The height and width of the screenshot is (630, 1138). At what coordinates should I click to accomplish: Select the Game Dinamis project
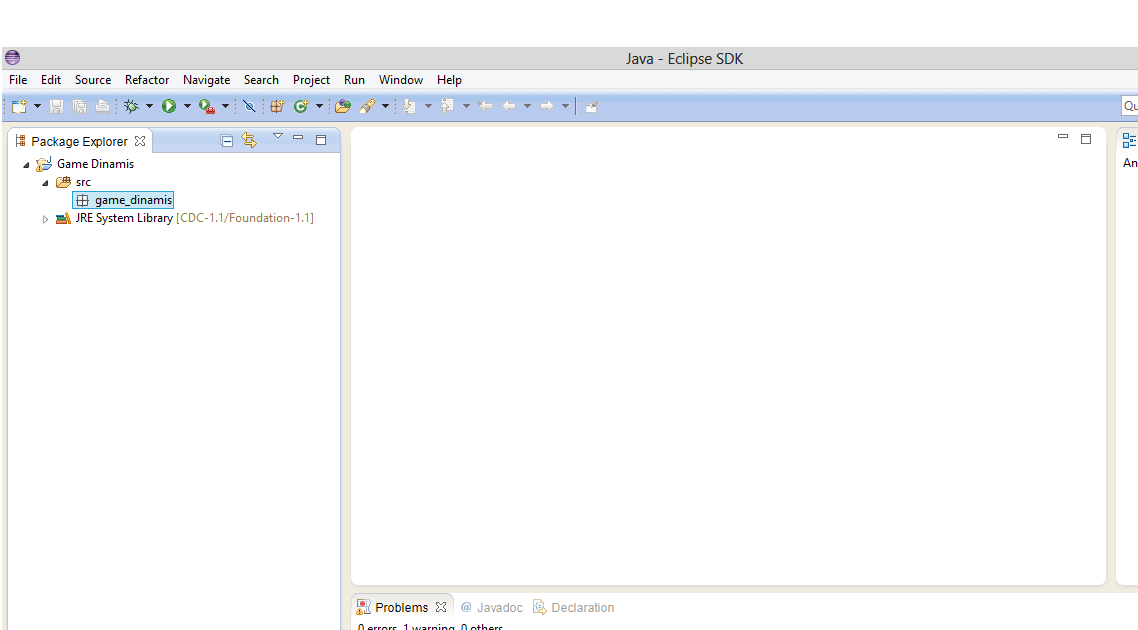click(95, 164)
